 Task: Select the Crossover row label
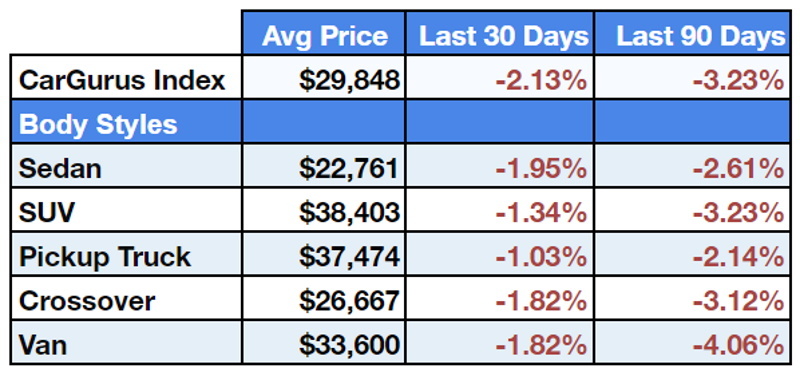tap(86, 301)
